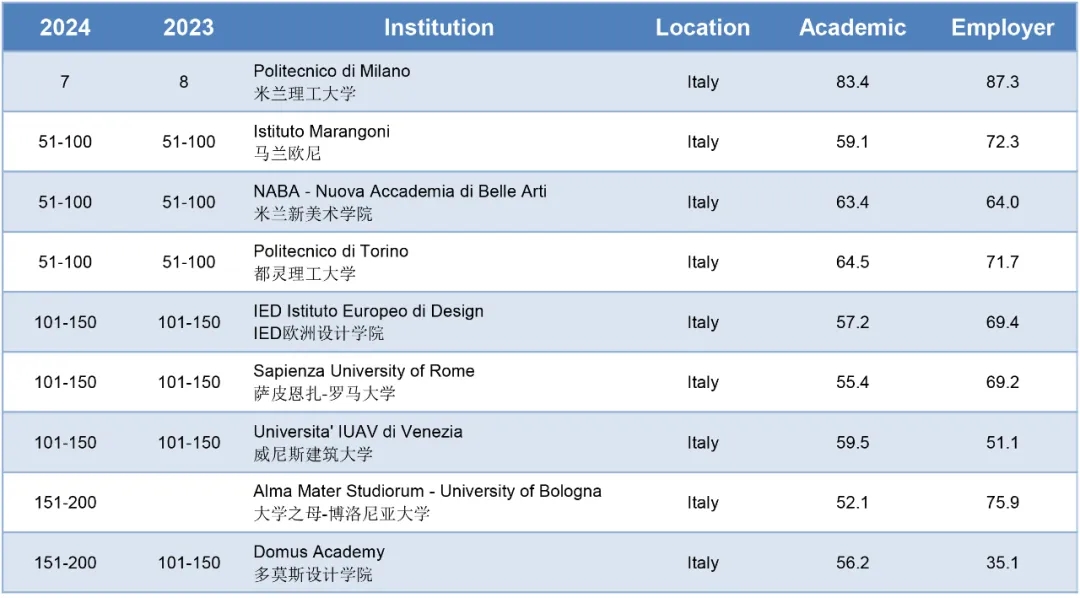Select Universita' IUAV di Venezia row

pos(540,442)
